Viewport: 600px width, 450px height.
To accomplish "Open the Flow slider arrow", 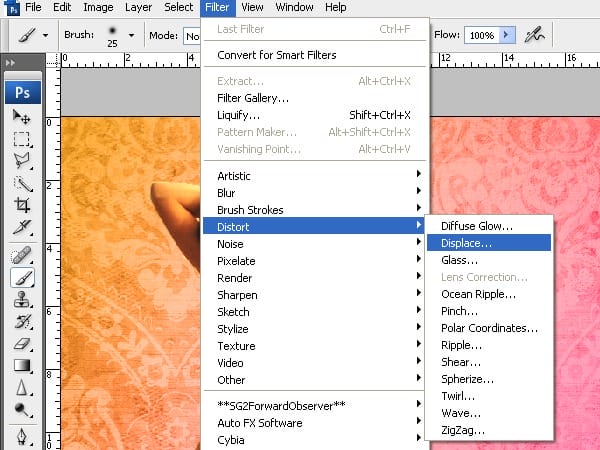I will [506, 35].
